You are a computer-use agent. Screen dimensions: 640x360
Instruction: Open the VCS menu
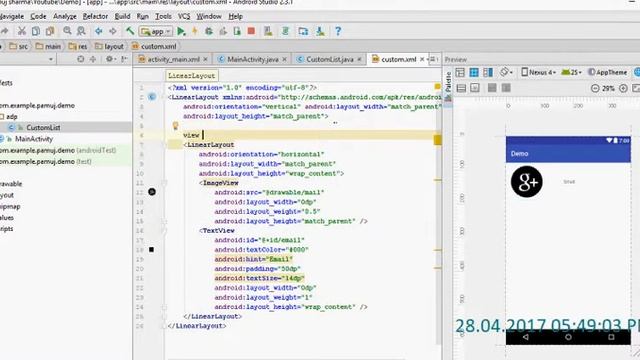click(184, 16)
